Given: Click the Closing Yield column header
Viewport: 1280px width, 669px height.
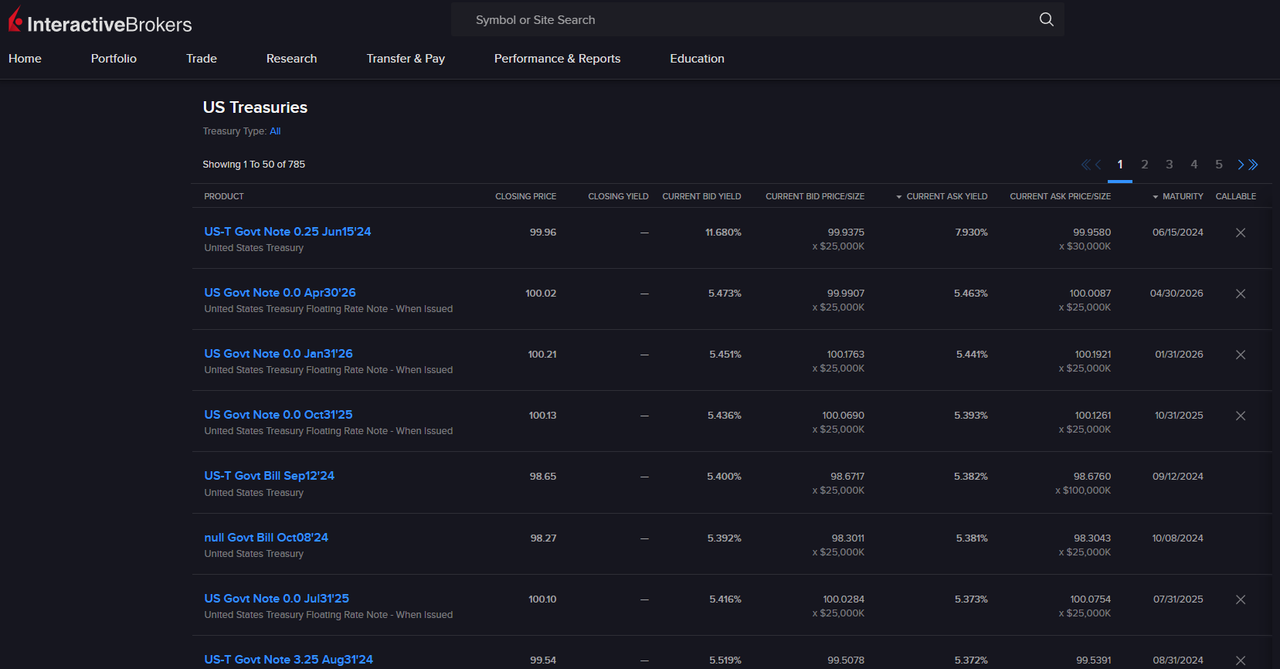Looking at the screenshot, I should click(x=618, y=197).
